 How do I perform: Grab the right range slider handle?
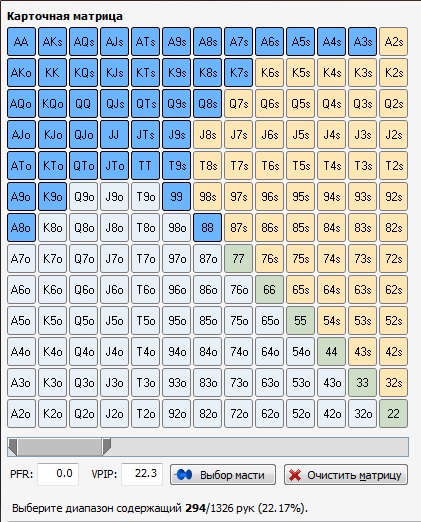[x=107, y=447]
